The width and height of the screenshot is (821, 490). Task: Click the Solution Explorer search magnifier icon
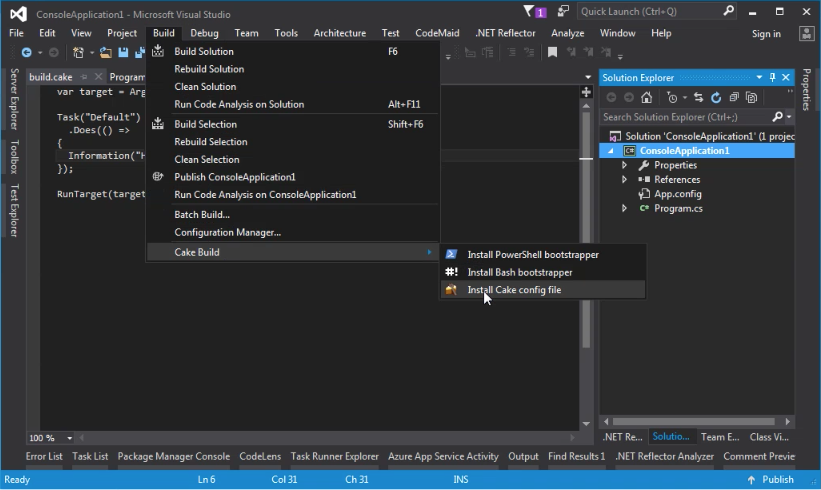pyautogui.click(x=778, y=117)
